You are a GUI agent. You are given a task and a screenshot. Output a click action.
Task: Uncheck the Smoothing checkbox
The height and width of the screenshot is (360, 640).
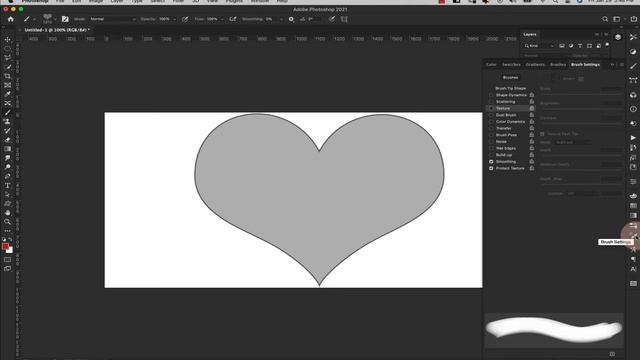(x=491, y=162)
